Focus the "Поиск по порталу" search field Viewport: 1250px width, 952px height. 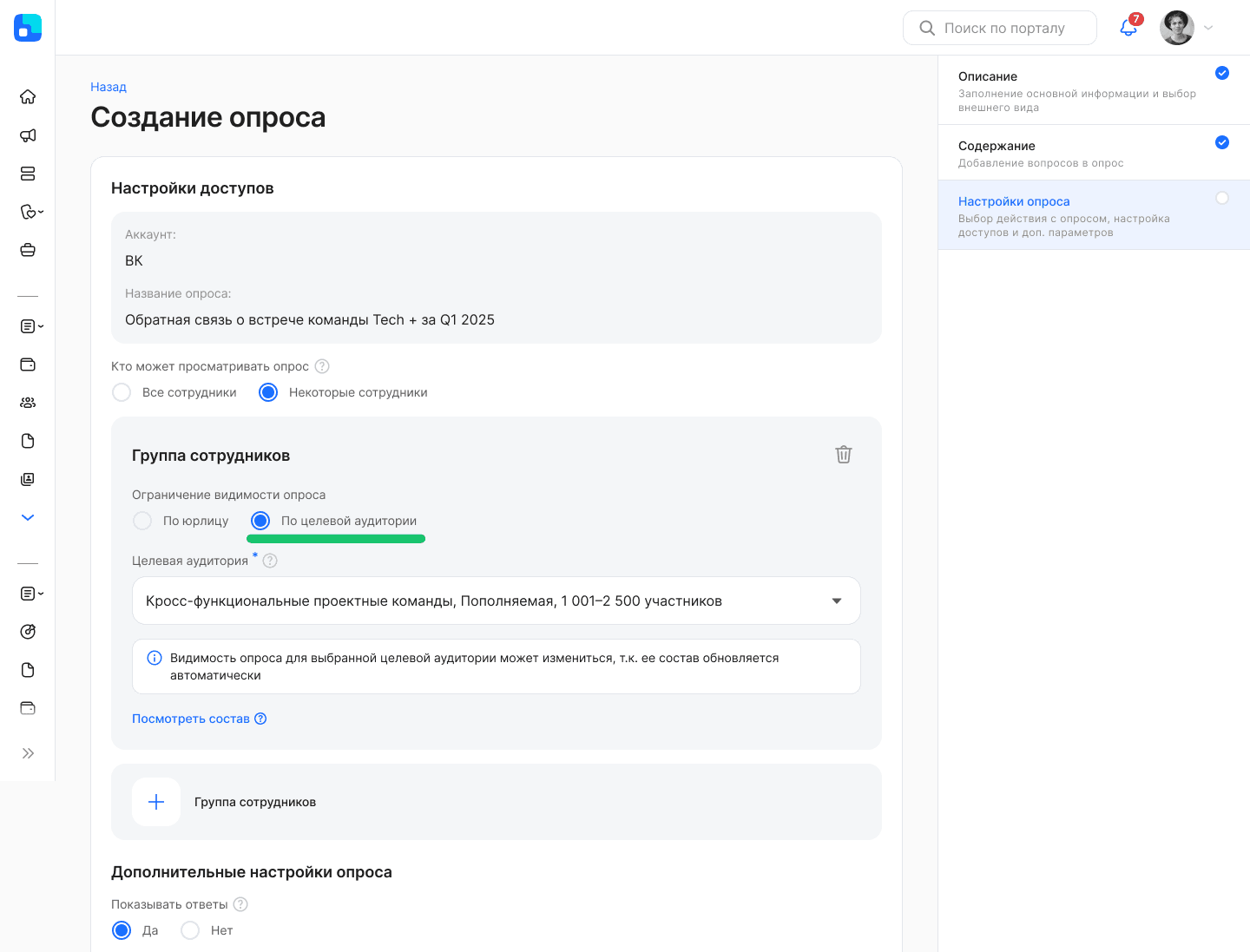(1000, 28)
